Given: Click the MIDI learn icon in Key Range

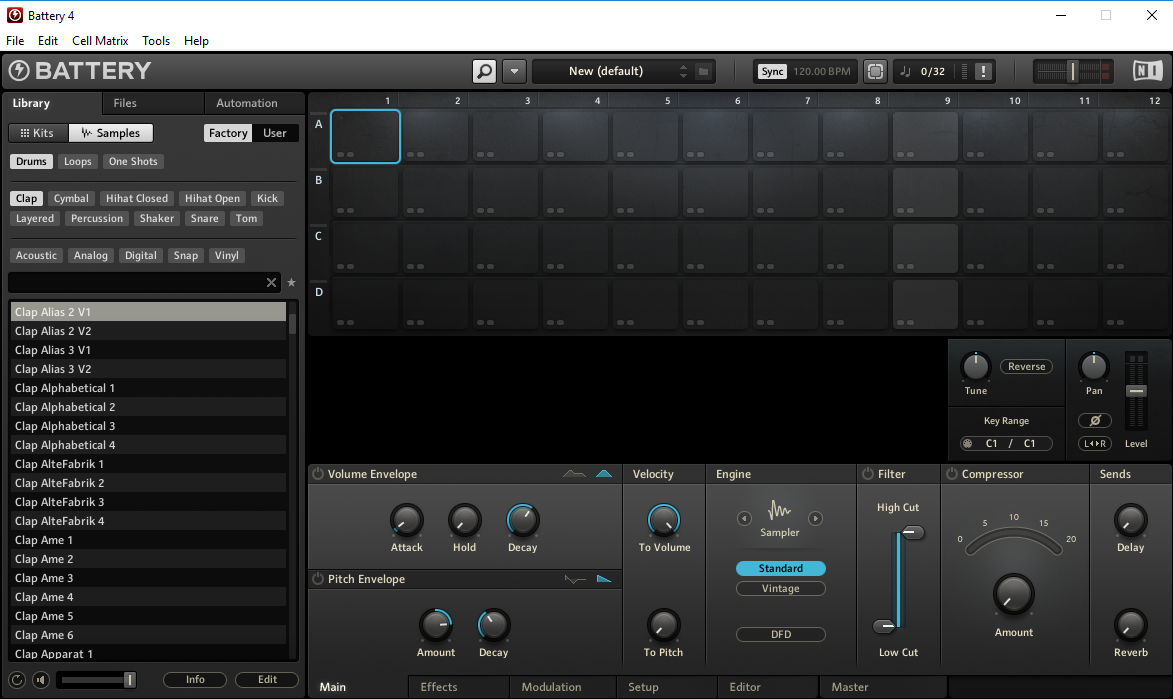Looking at the screenshot, I should coord(967,444).
